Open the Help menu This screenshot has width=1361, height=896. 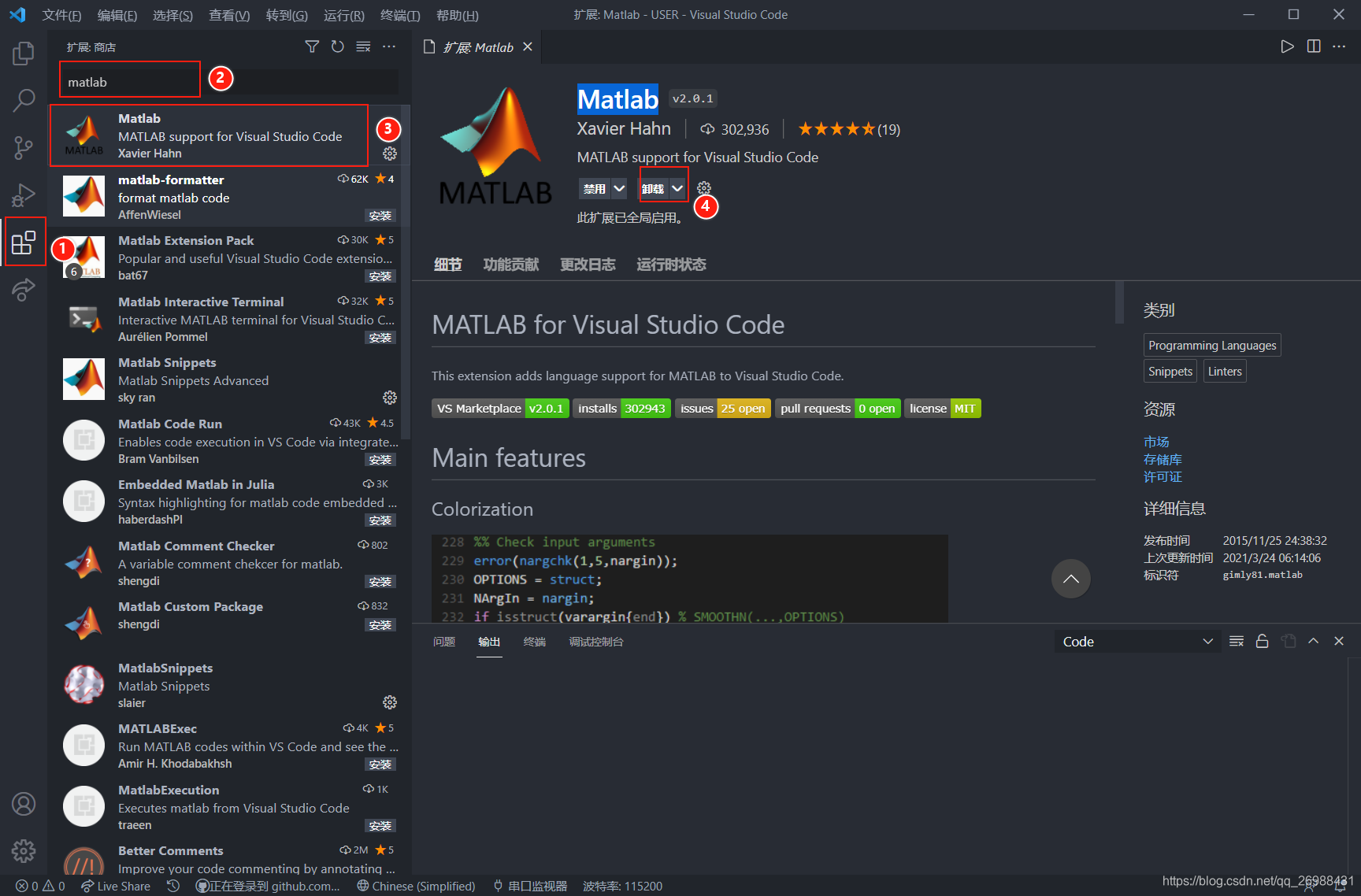point(457,15)
